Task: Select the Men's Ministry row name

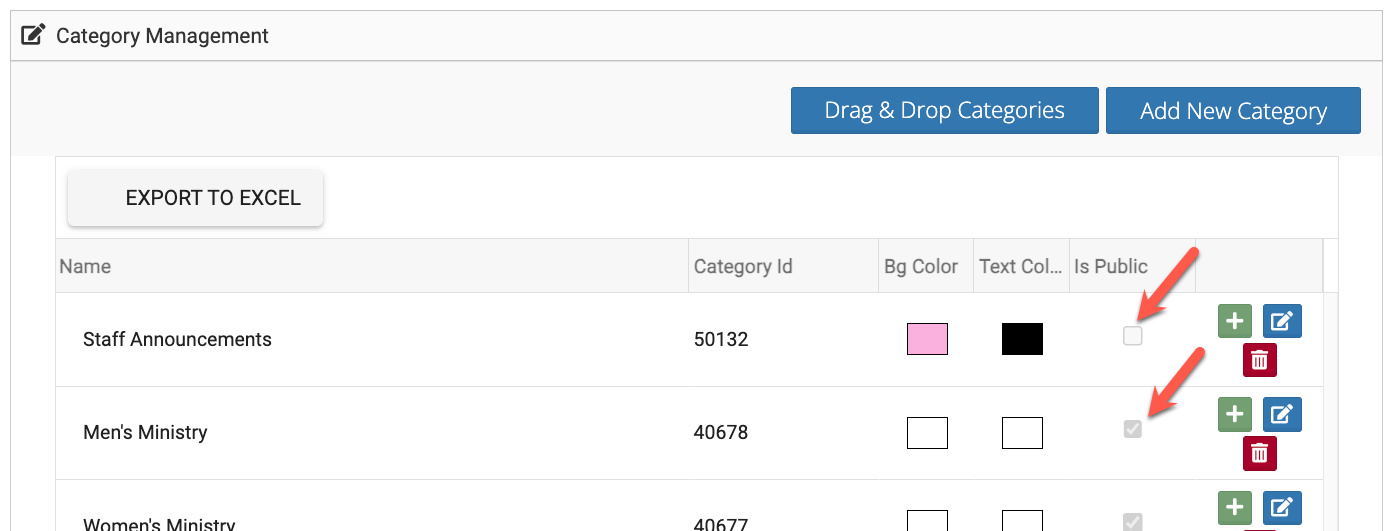Action: [145, 433]
